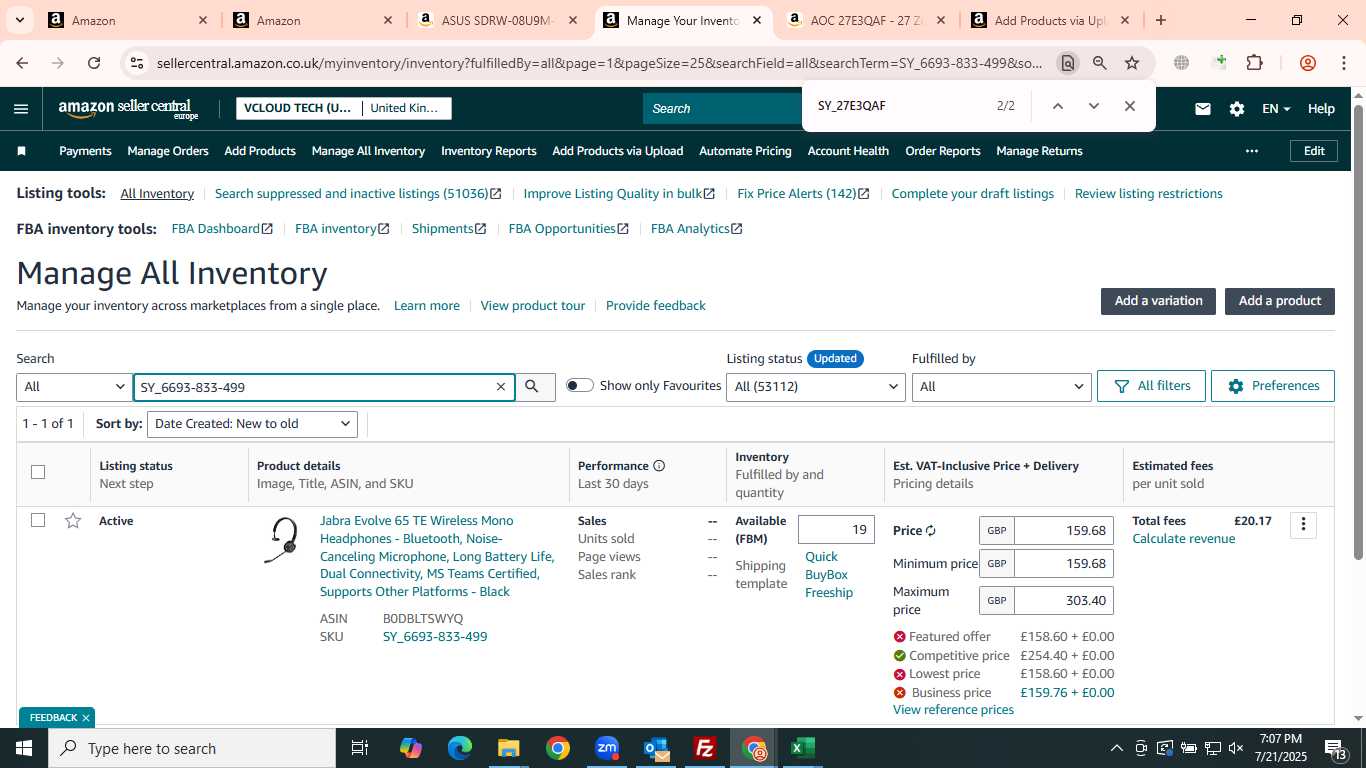Viewport: 1366px width, 768px height.
Task: Open the messages mail icon
Action: 1203,109
